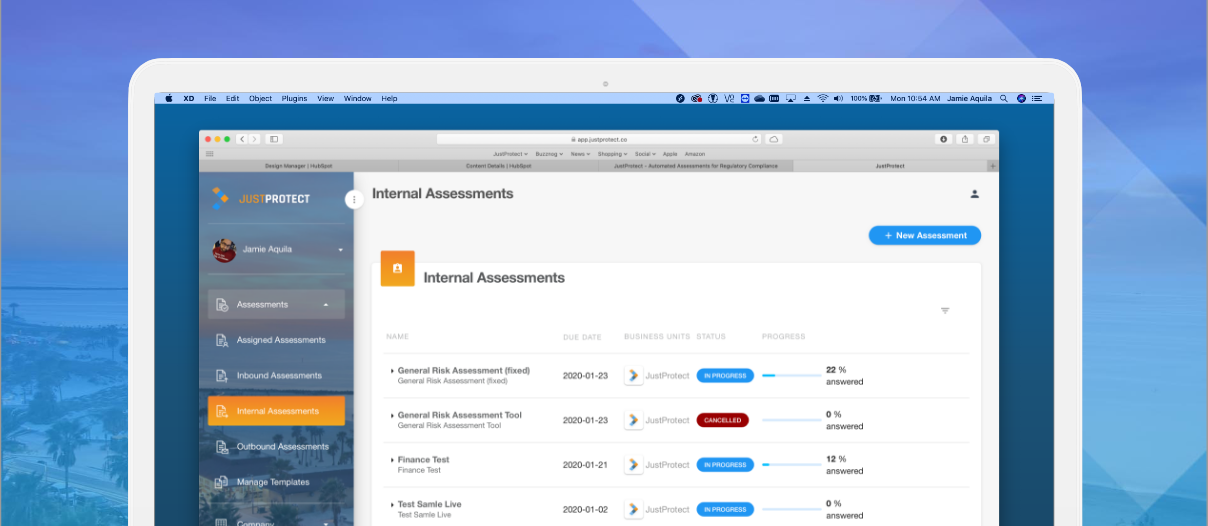
Task: Click the Assessments section document icon
Action: [222, 304]
